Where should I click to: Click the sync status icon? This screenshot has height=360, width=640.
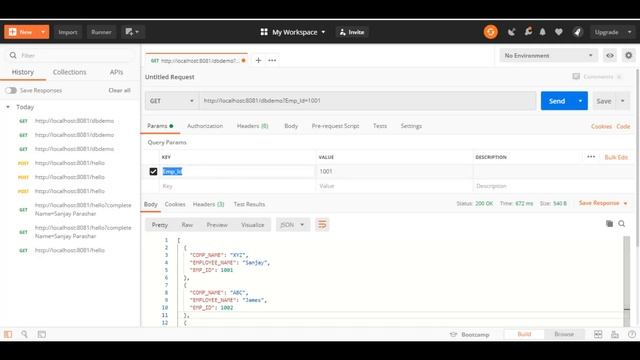[x=491, y=32]
